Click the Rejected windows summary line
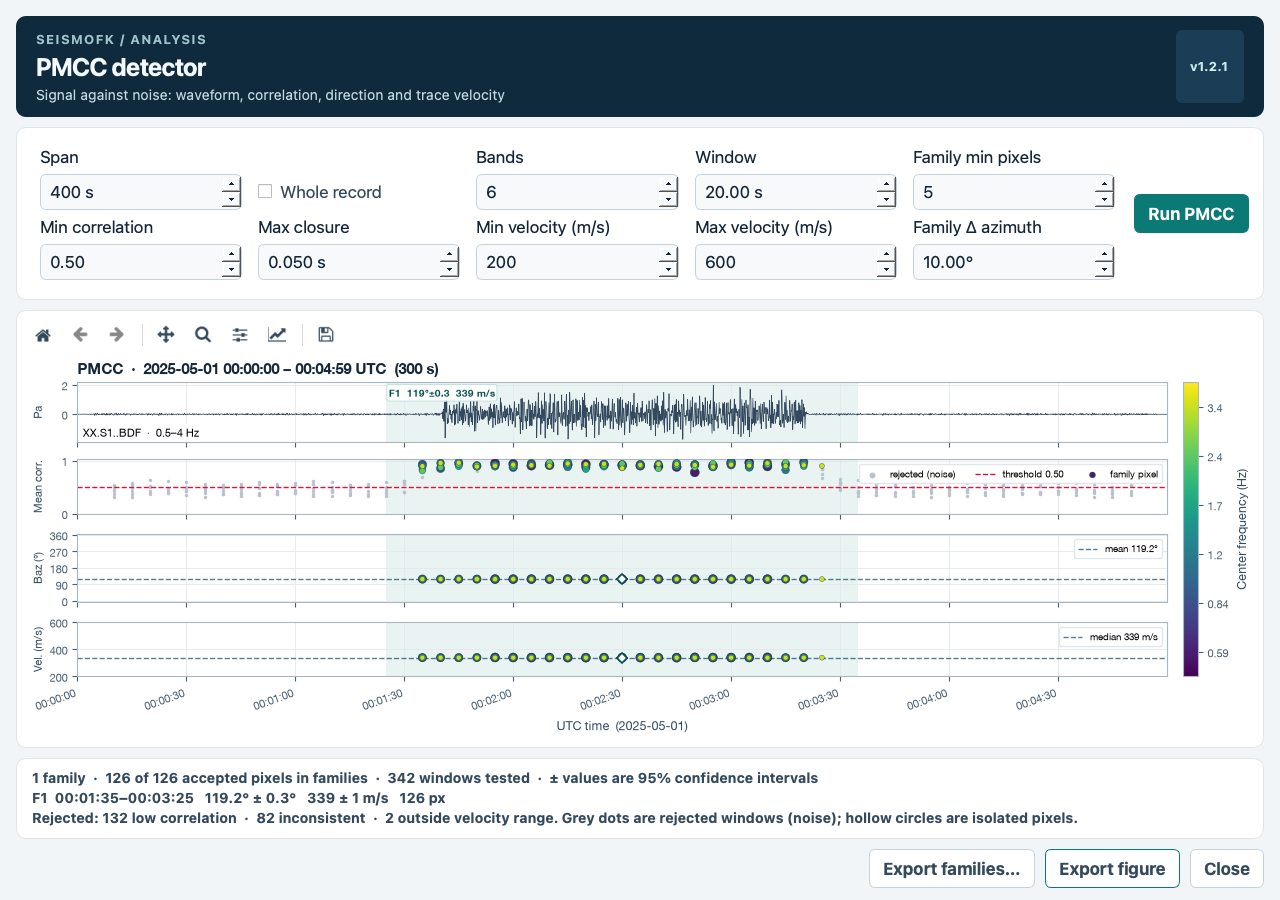Viewport: 1280px width, 900px height. (555, 818)
